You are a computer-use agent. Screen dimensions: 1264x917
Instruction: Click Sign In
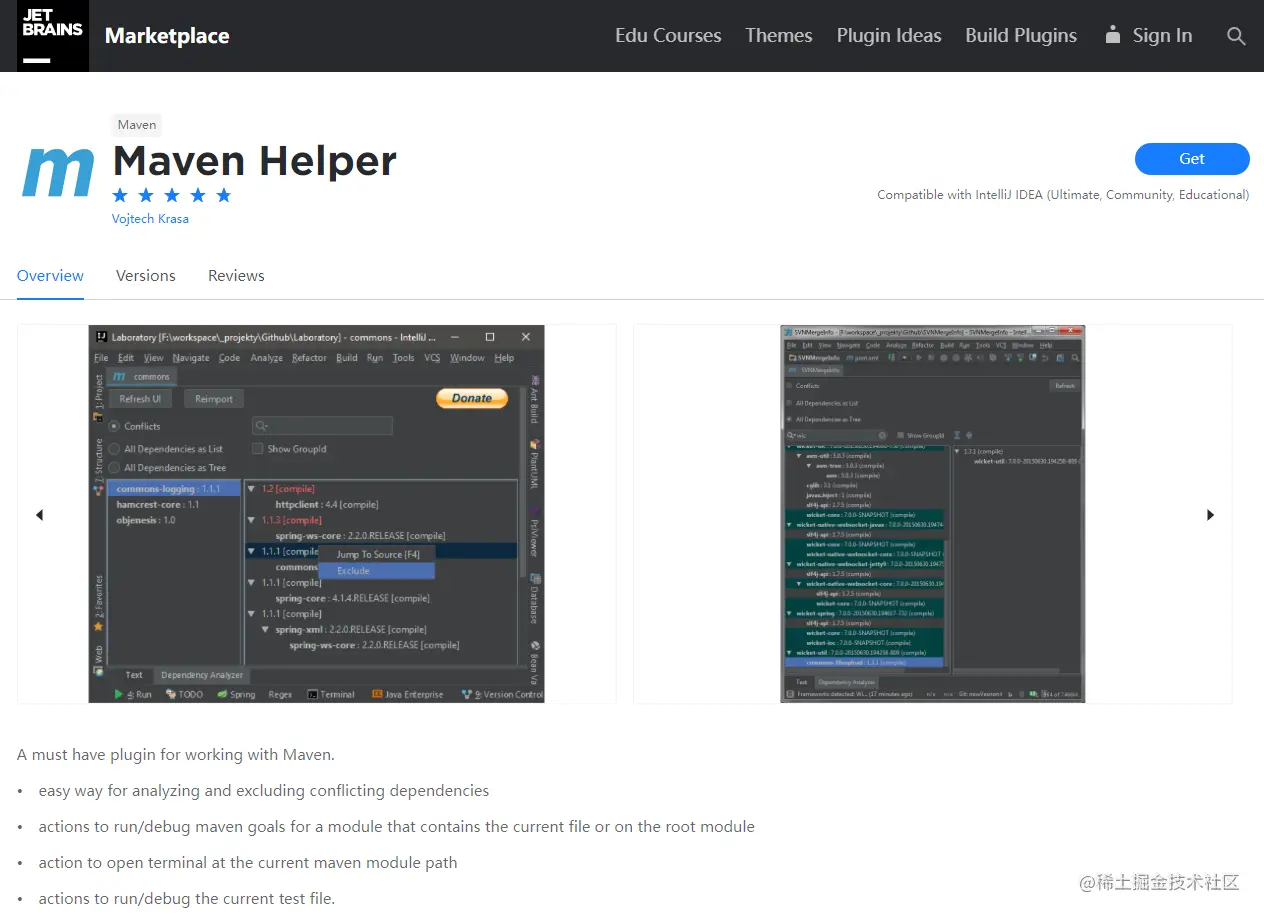[1148, 36]
